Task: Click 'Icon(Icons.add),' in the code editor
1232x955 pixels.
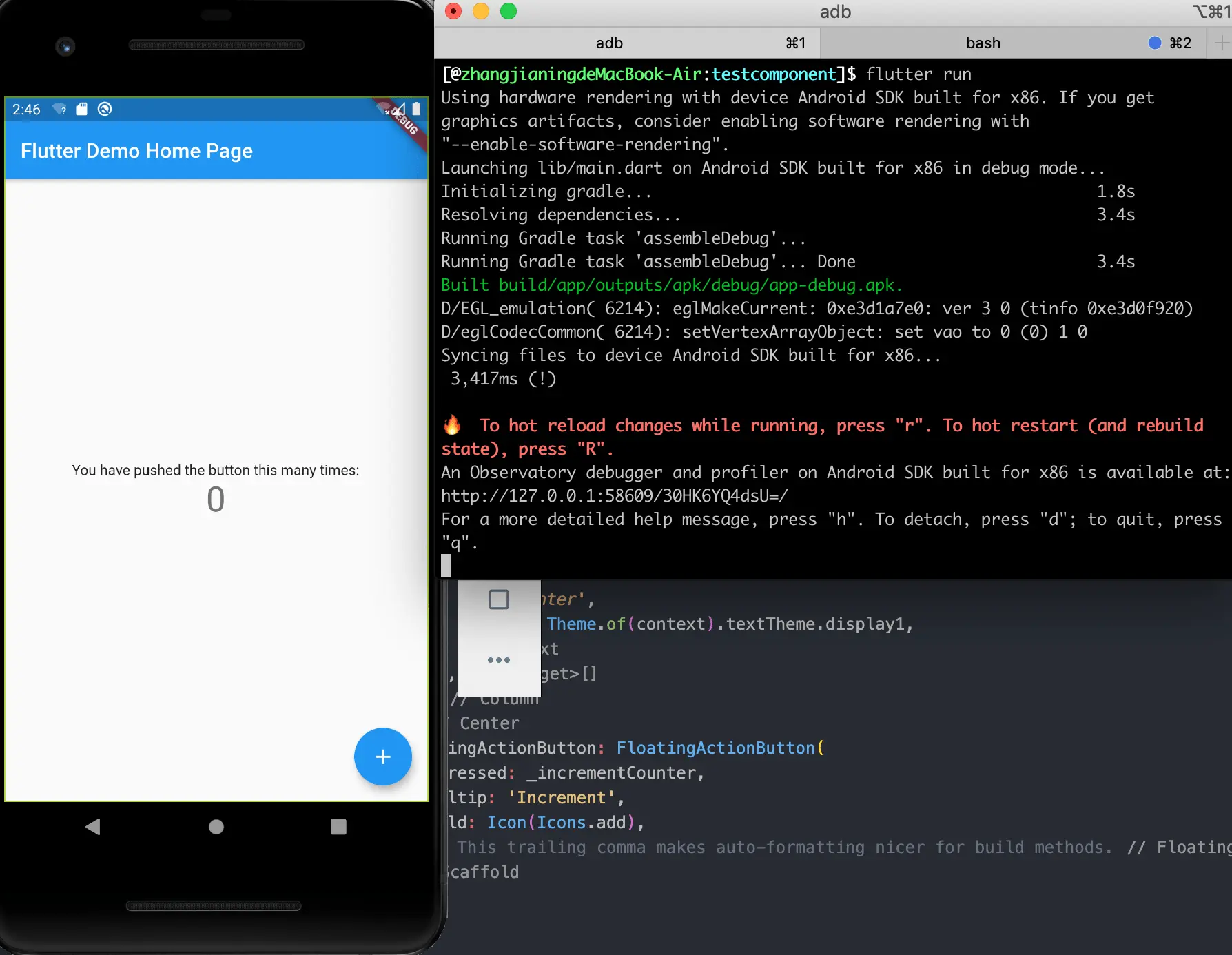Action: pos(566,823)
